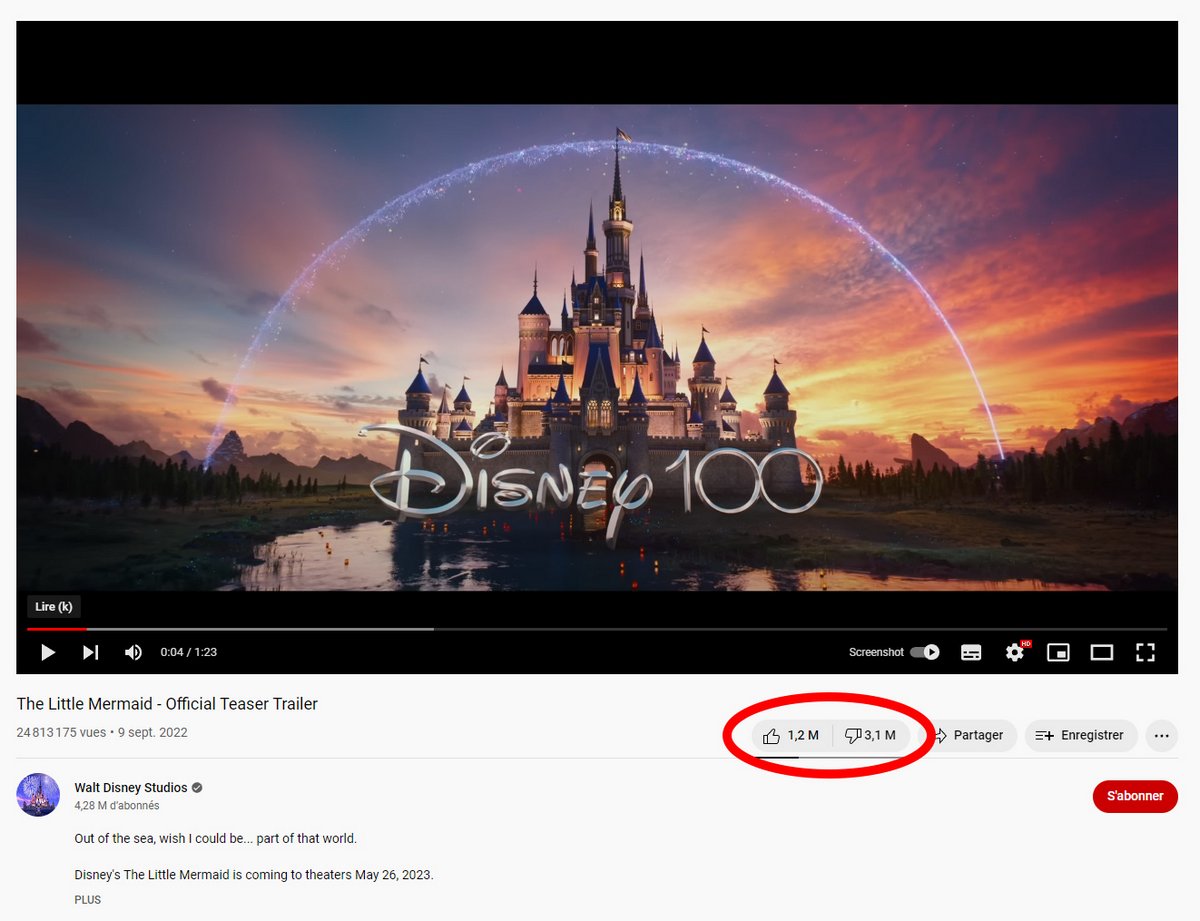Switch to miniplayer mode
The width and height of the screenshot is (1200, 921).
(1058, 652)
